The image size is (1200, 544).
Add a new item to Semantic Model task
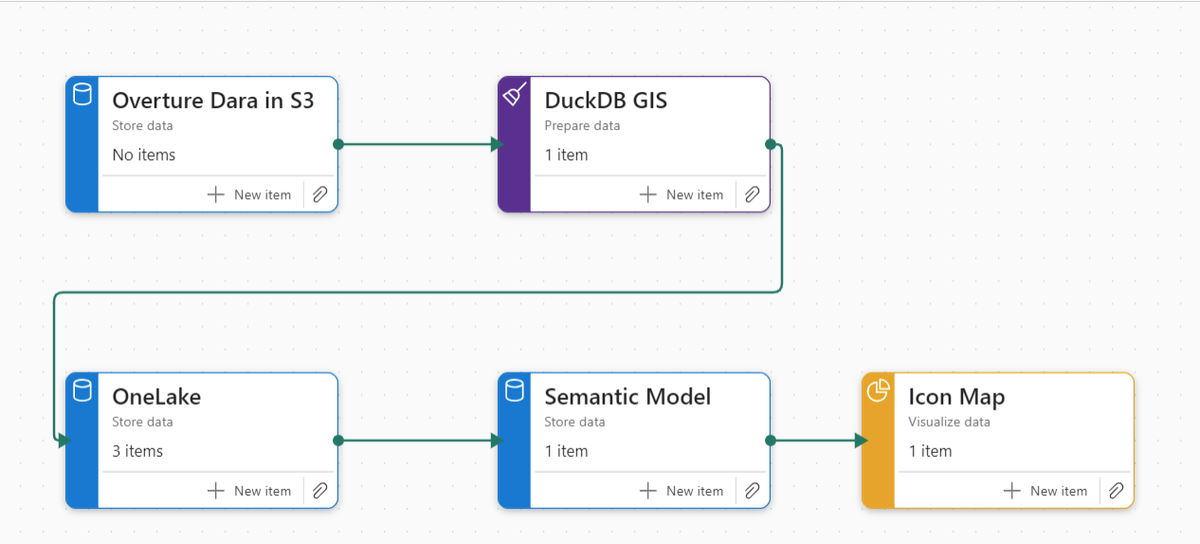click(681, 491)
